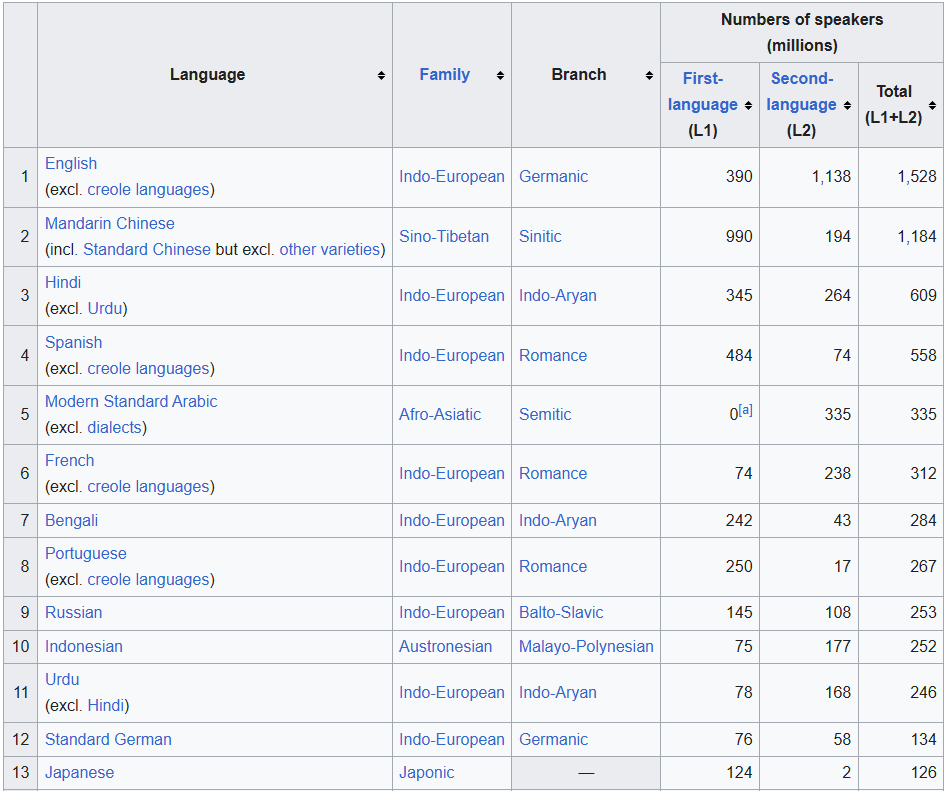945x791 pixels.
Task: Open the Portuguese language link
Action: pyautogui.click(x=86, y=553)
